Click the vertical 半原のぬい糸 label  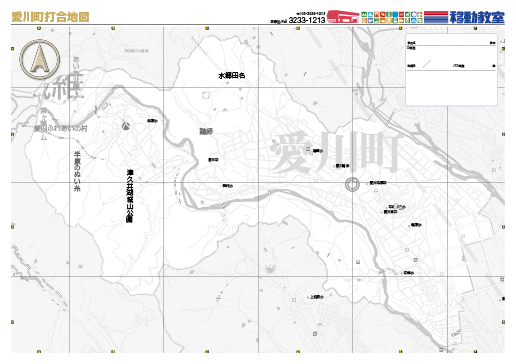tap(77, 172)
